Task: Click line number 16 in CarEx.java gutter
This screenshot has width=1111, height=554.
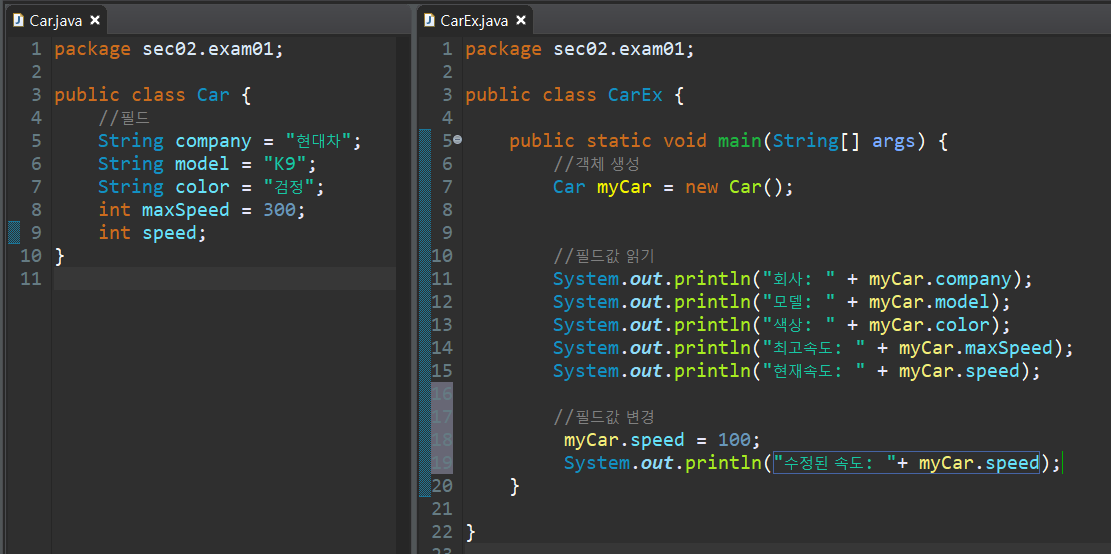Action: [x=441, y=393]
